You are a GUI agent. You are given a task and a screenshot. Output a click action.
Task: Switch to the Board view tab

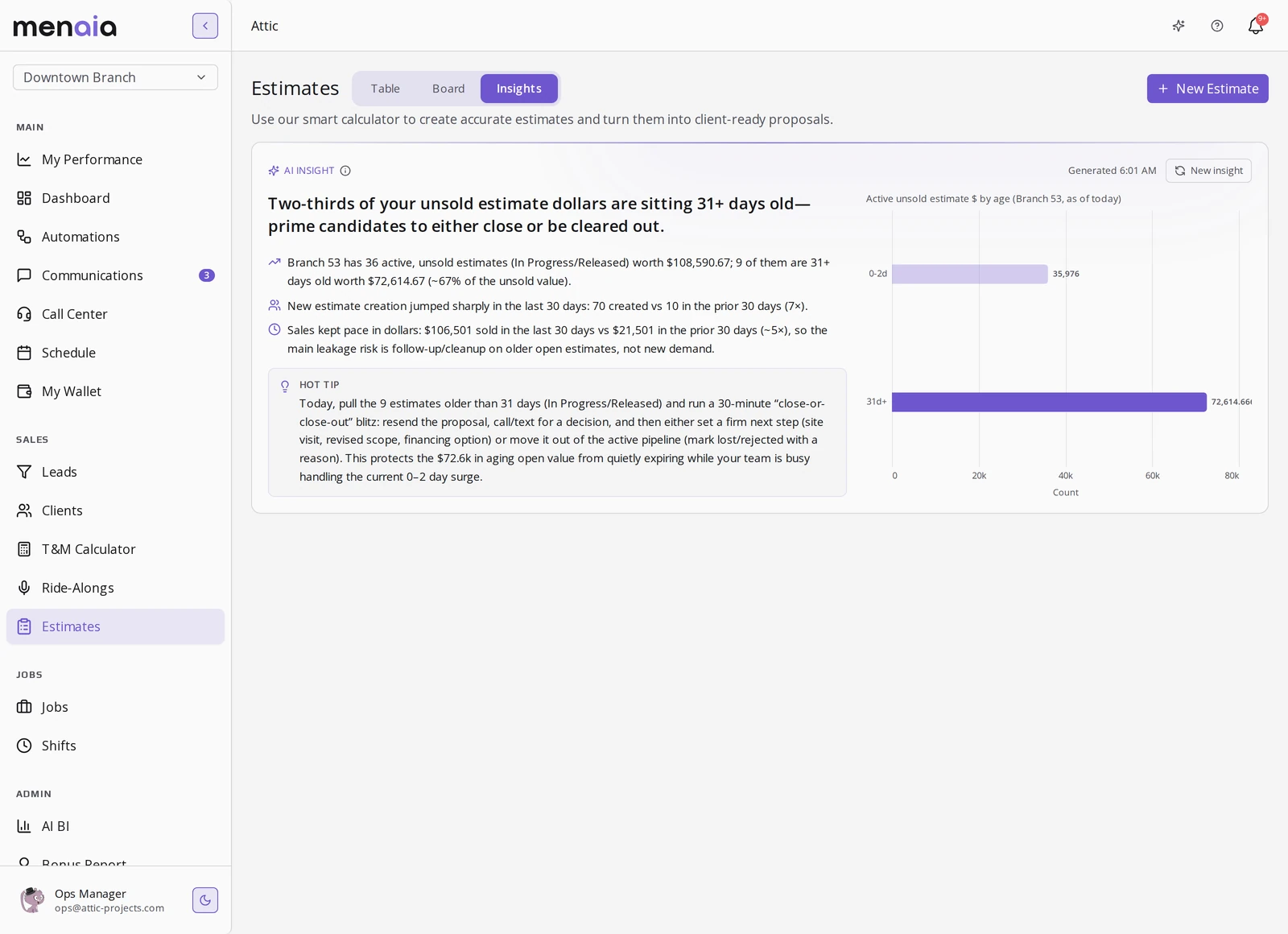click(x=448, y=89)
